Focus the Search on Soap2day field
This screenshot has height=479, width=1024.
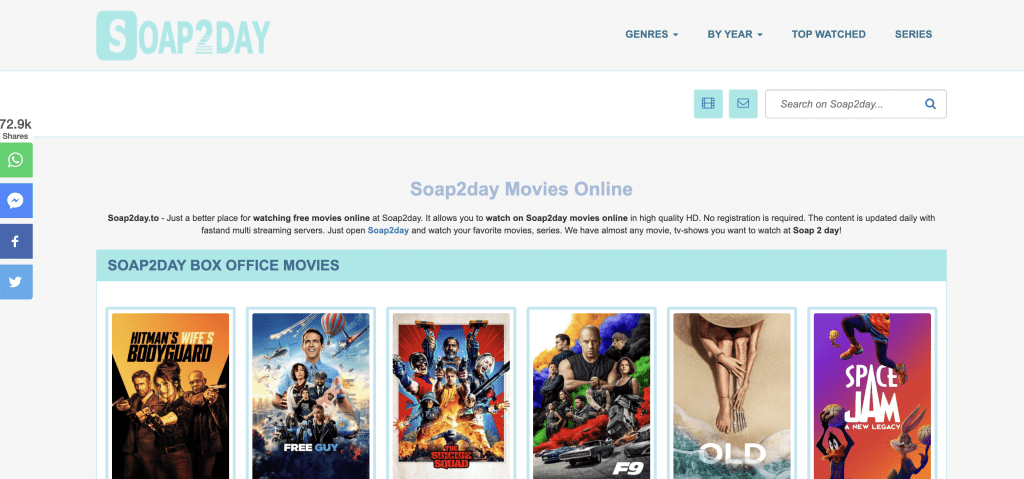pos(856,104)
